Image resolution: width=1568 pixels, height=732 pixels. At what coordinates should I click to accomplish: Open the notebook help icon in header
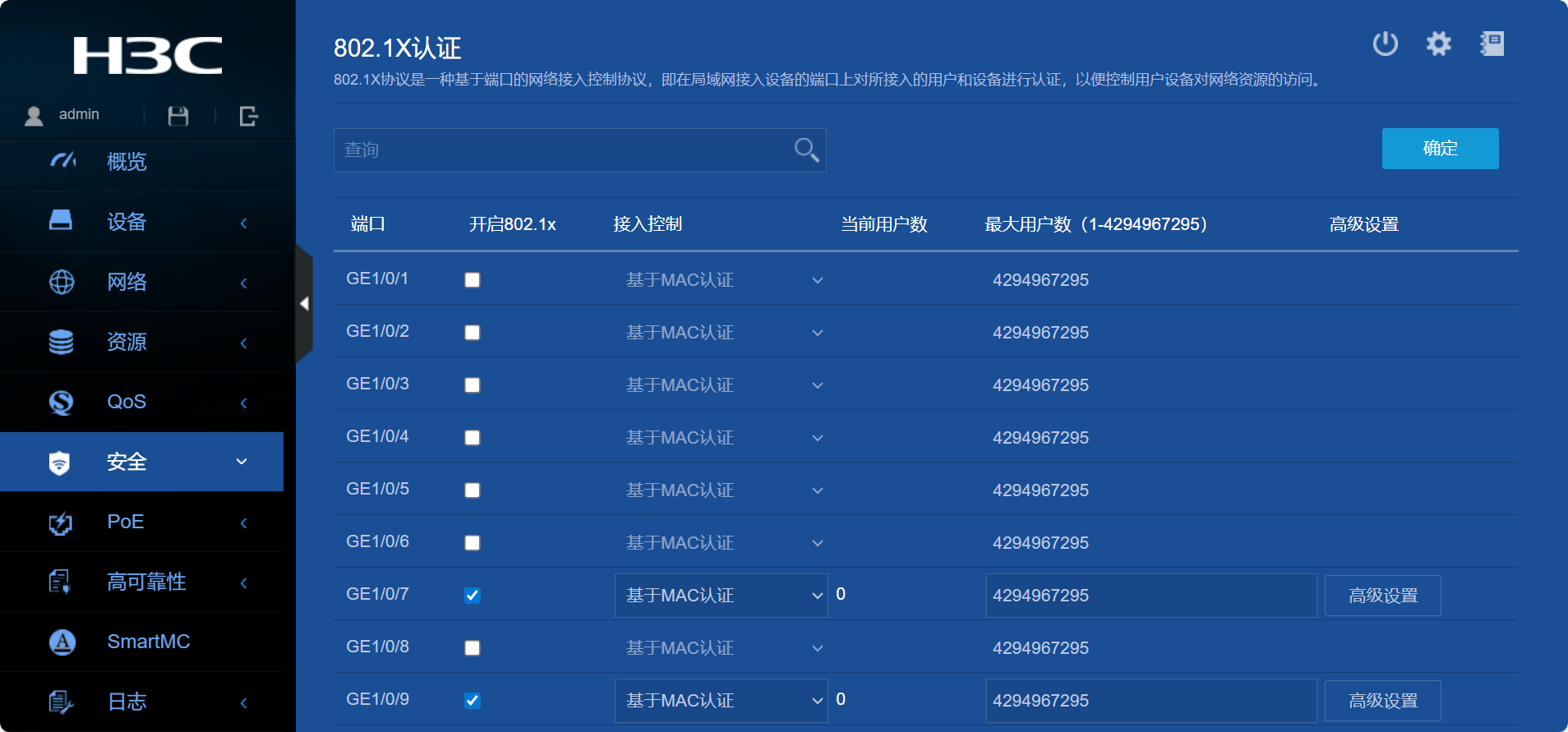tap(1492, 44)
